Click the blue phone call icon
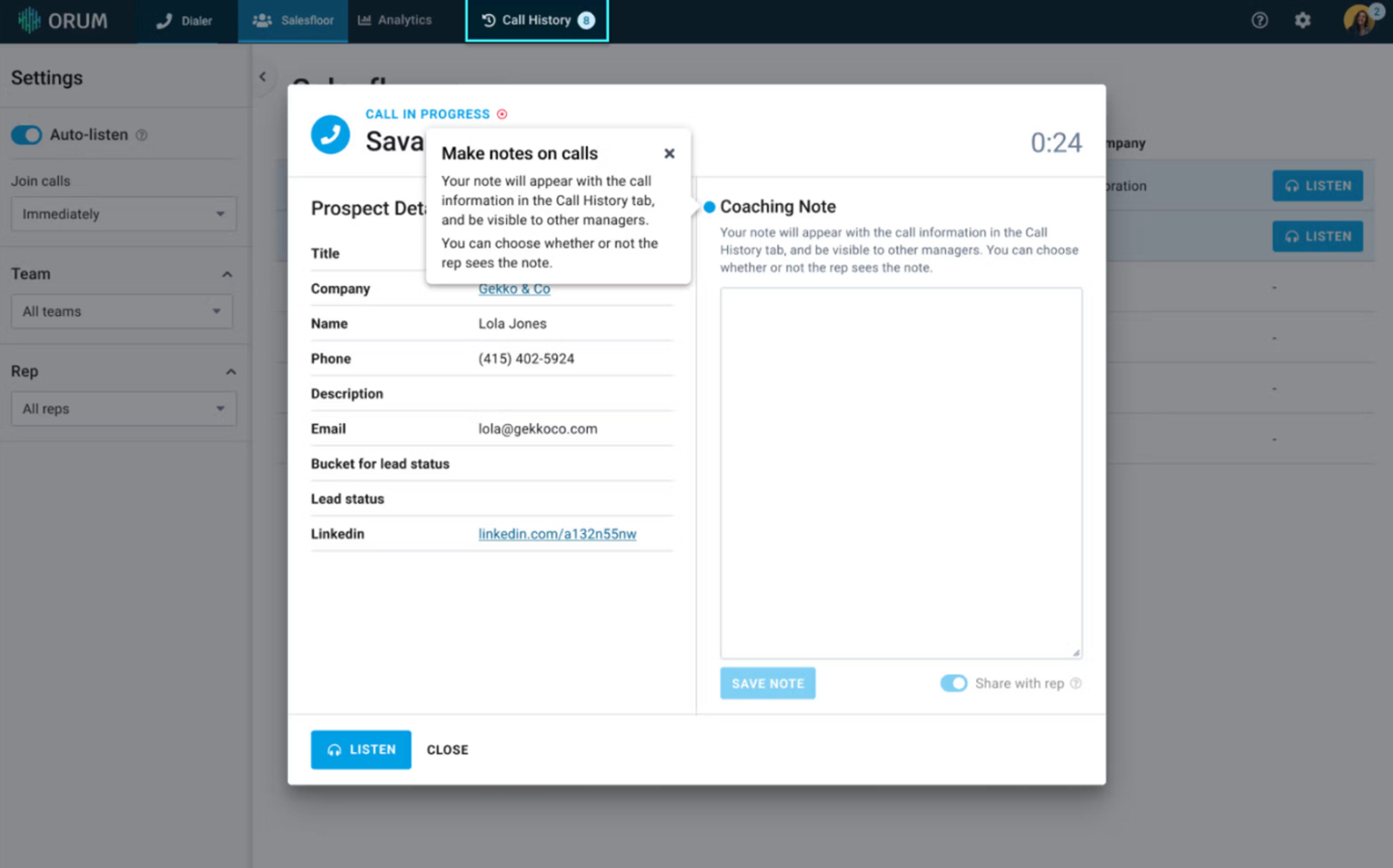Screen dimensions: 1393x868 [x=330, y=135]
